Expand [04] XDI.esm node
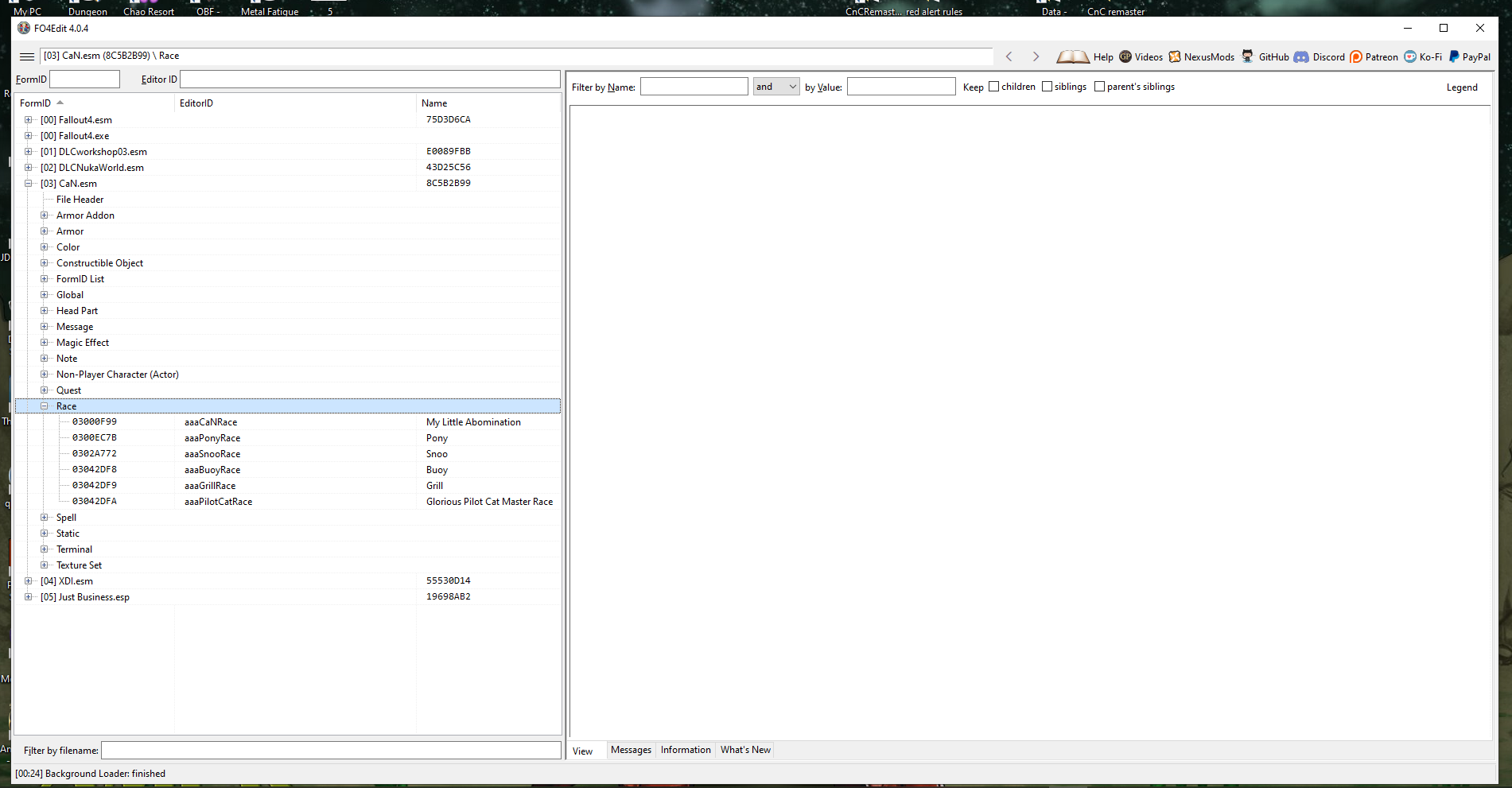The height and width of the screenshot is (788, 1512). [x=29, y=581]
